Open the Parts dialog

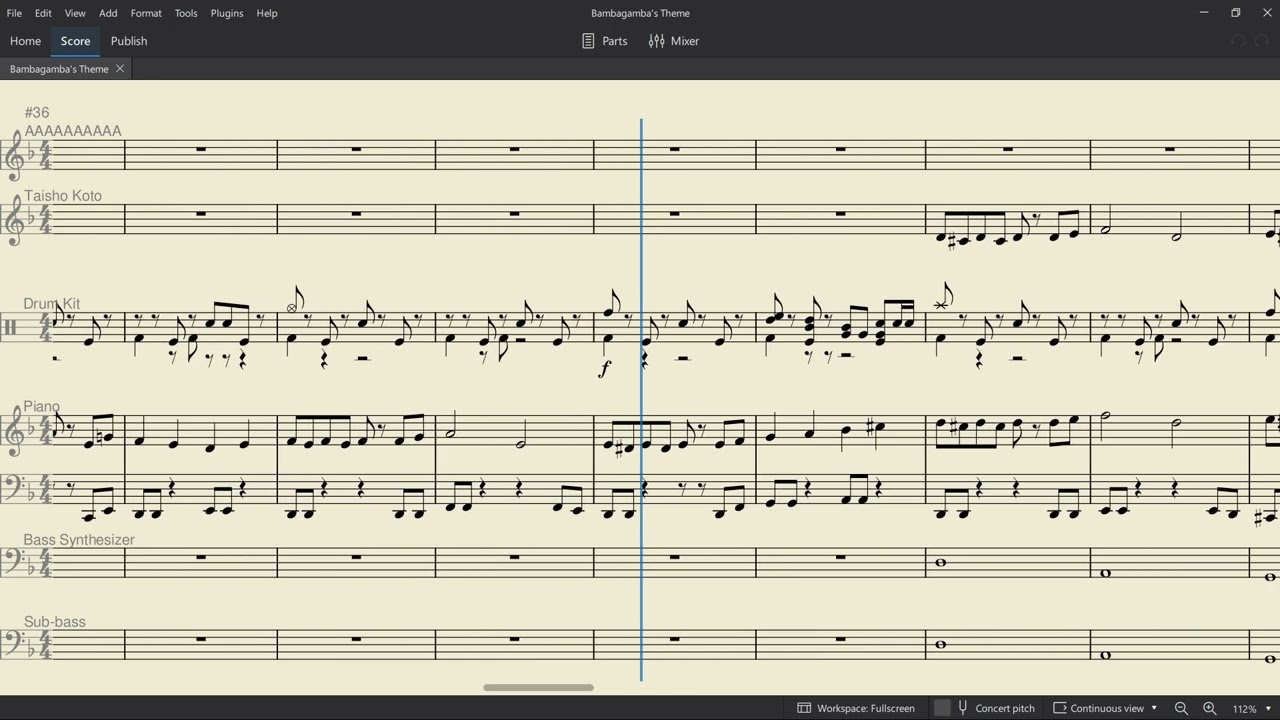point(605,41)
